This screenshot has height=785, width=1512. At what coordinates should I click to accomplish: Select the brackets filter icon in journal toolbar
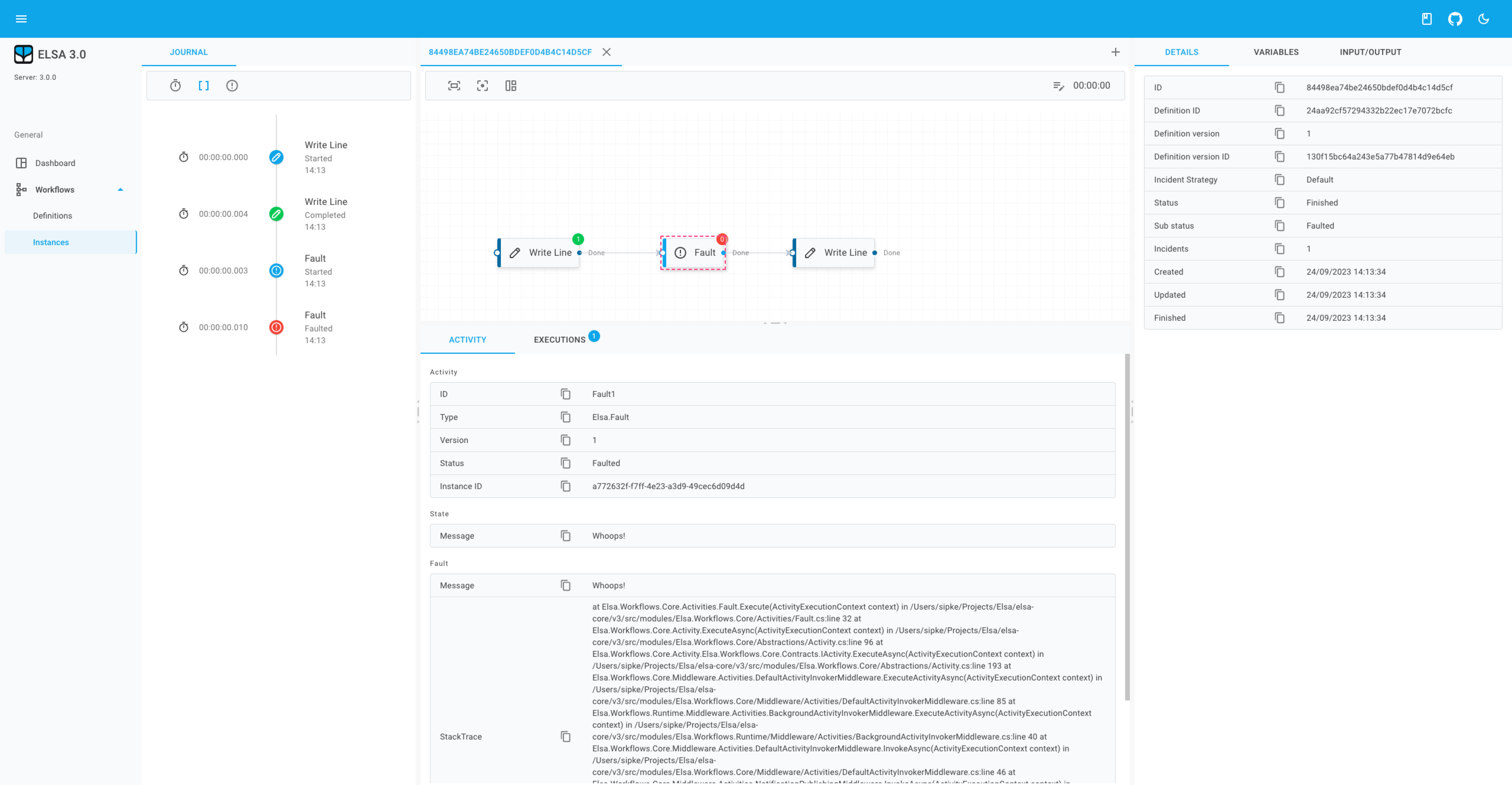point(204,85)
